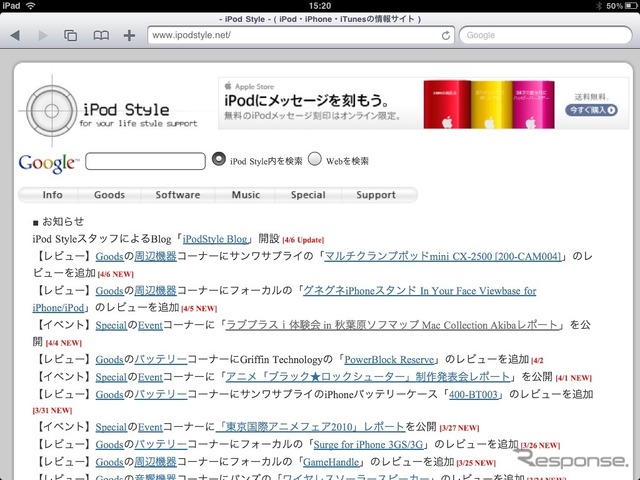Open the '400-BT003' battery case link
This screenshot has height=480, width=640.
[x=473, y=394]
